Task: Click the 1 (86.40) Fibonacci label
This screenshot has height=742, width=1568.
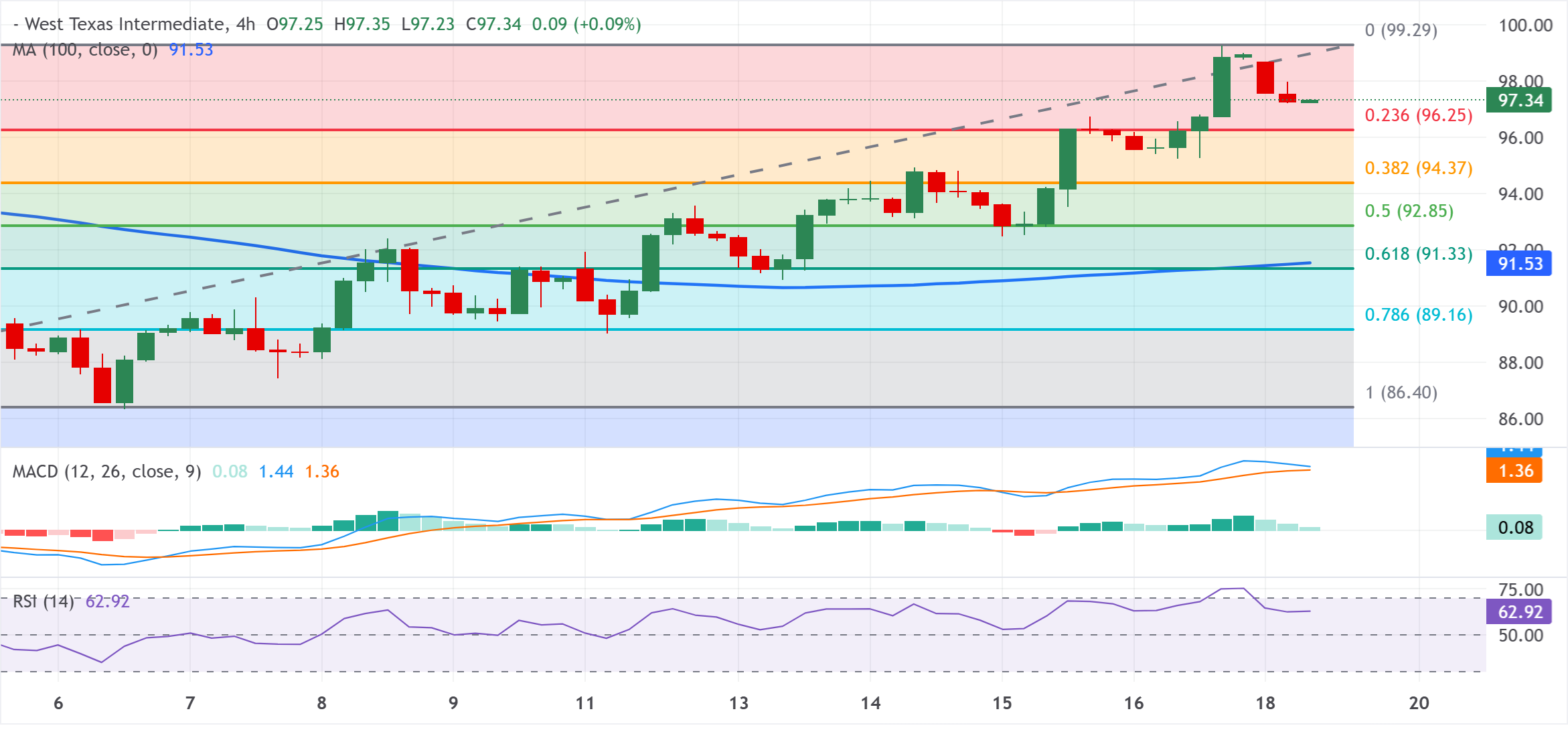Action: point(1401,392)
